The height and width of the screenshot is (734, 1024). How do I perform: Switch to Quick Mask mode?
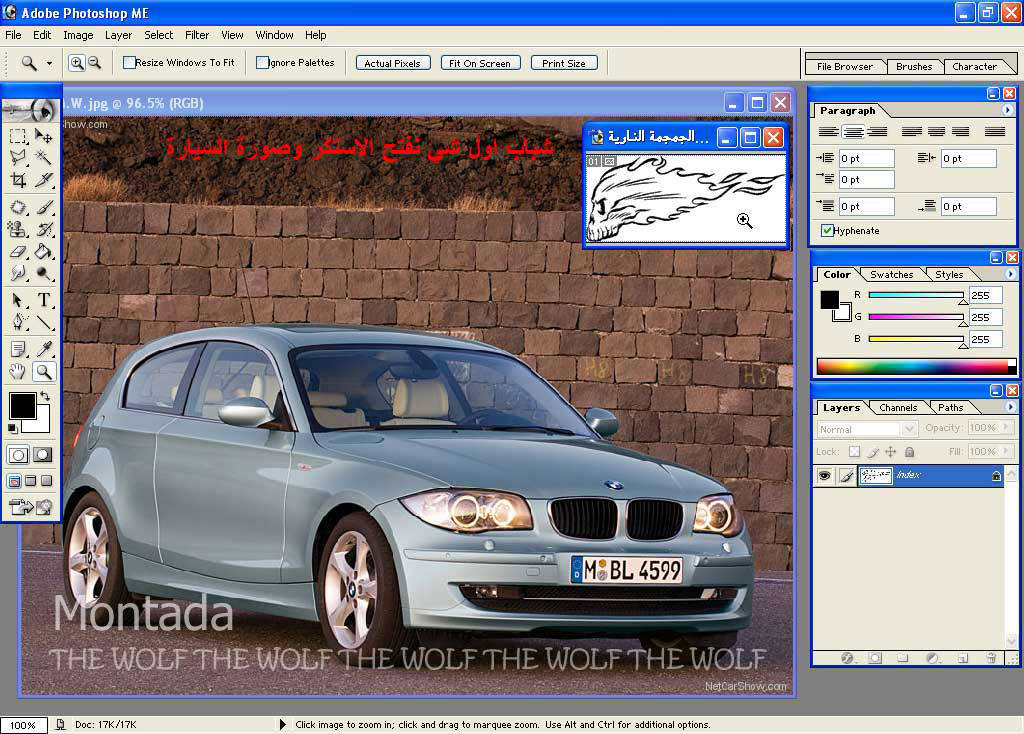tap(43, 455)
